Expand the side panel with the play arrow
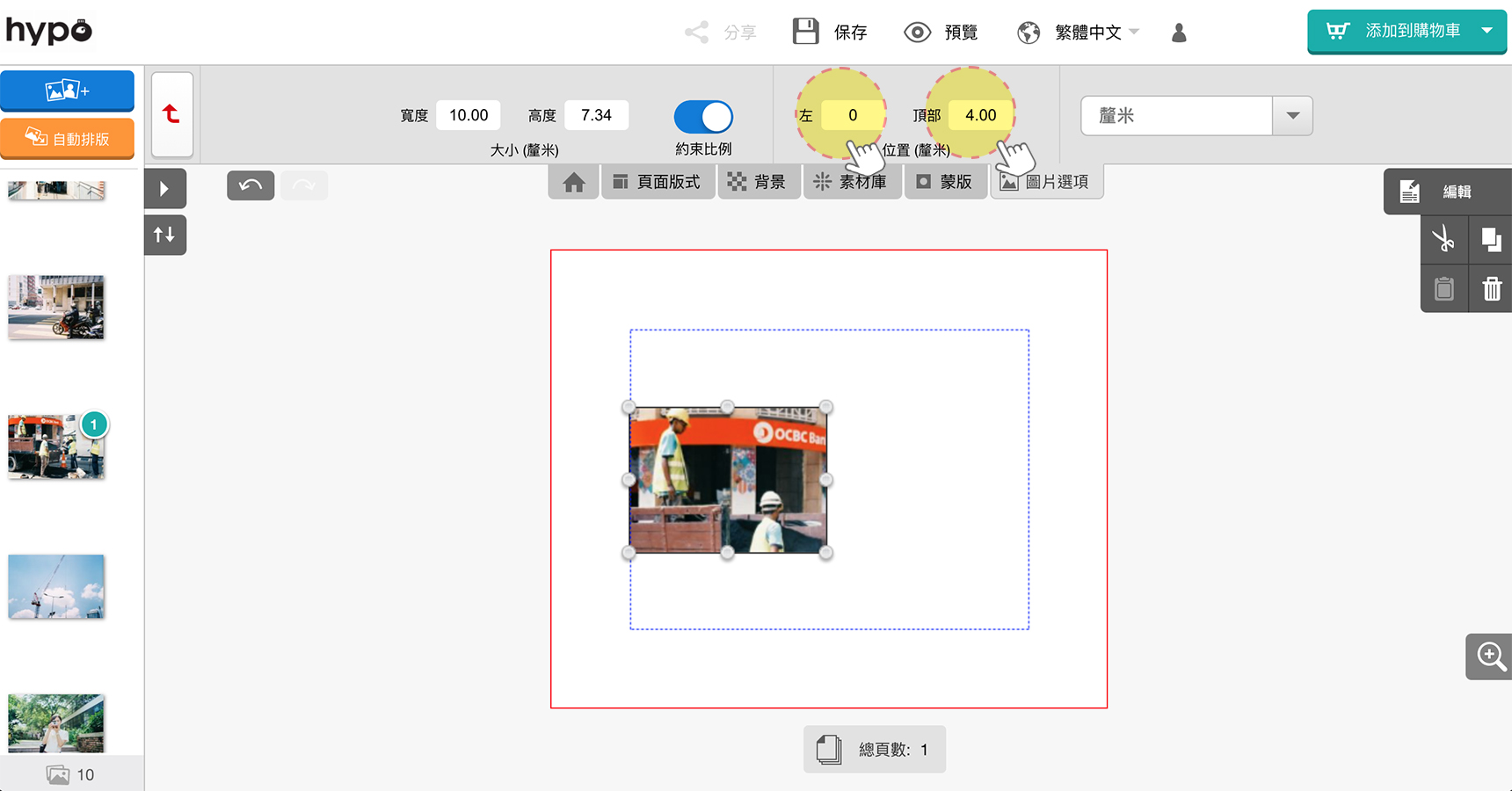 pyautogui.click(x=164, y=188)
